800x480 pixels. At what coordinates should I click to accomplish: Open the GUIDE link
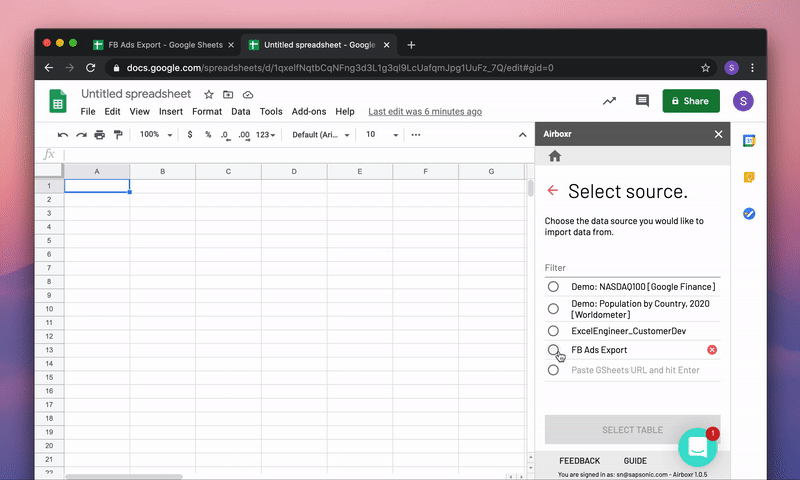(x=635, y=461)
